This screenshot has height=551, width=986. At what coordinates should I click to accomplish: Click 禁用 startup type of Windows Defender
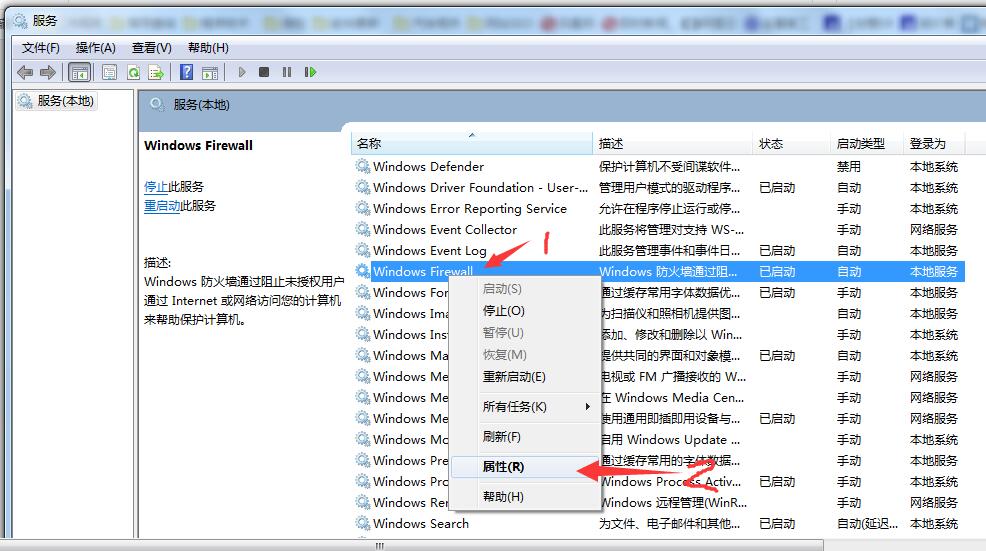pyautogui.click(x=848, y=166)
